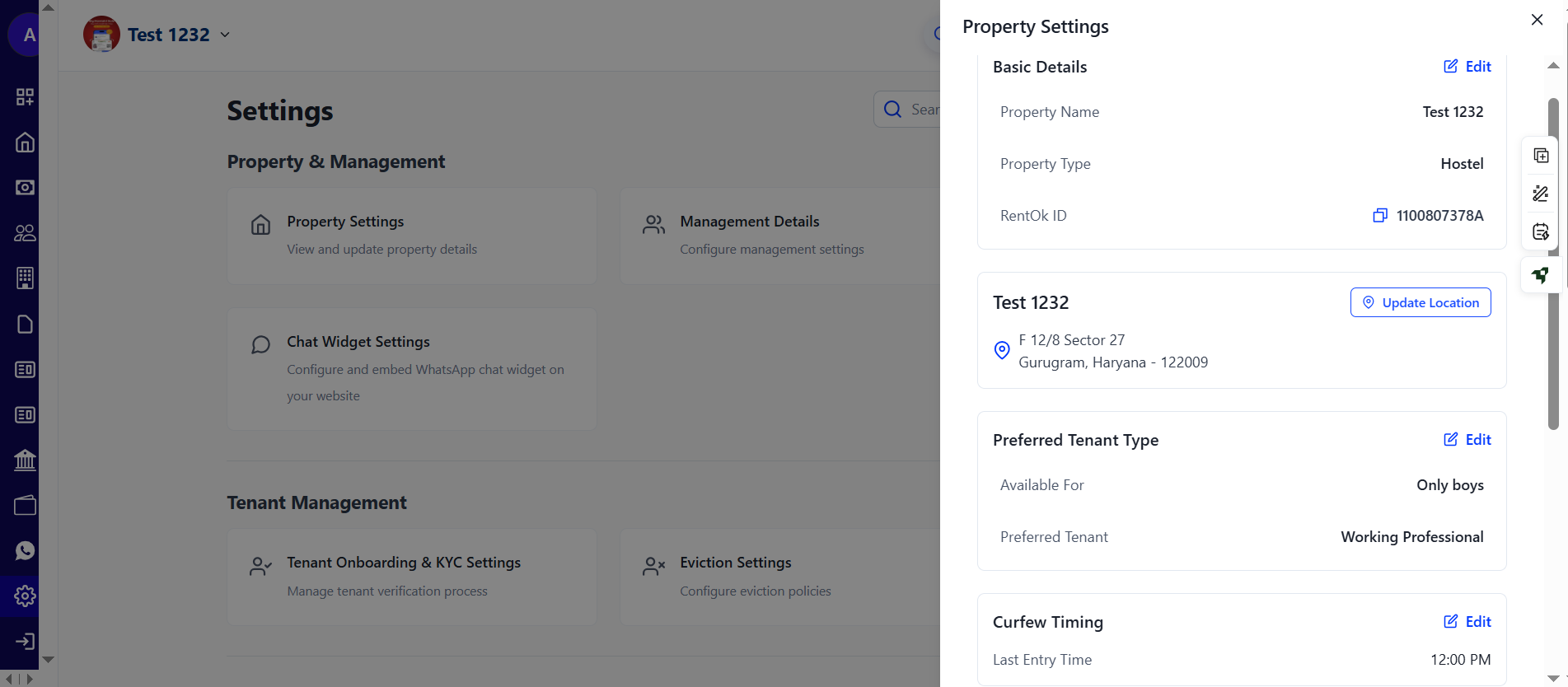
Task: Edit the Preferred Tenant Type section
Action: (1467, 440)
